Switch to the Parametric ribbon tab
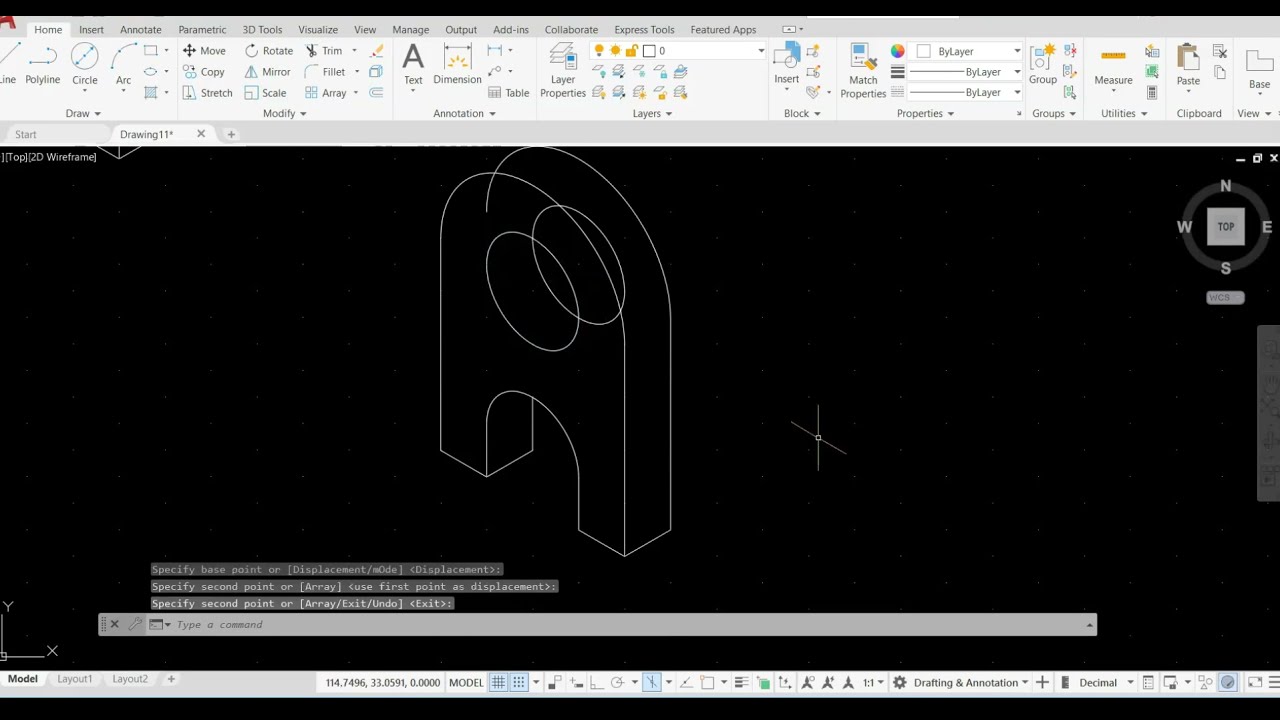The width and height of the screenshot is (1280, 720). pos(202,30)
